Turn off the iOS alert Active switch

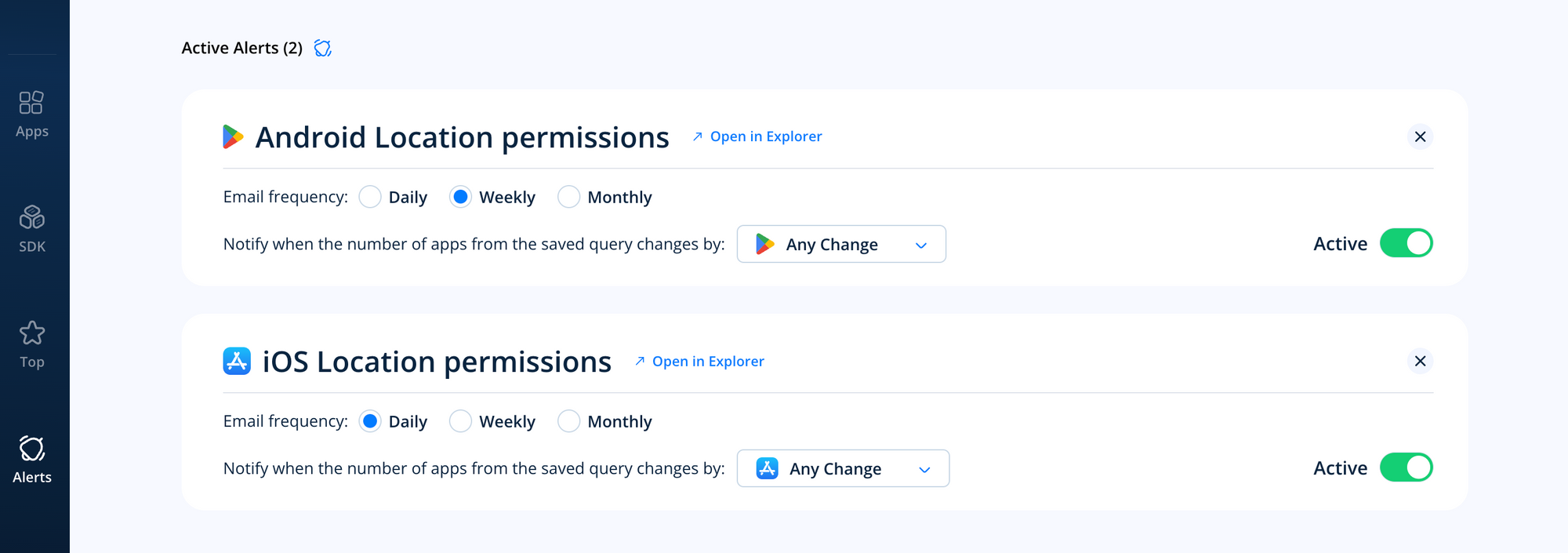coord(1406,468)
